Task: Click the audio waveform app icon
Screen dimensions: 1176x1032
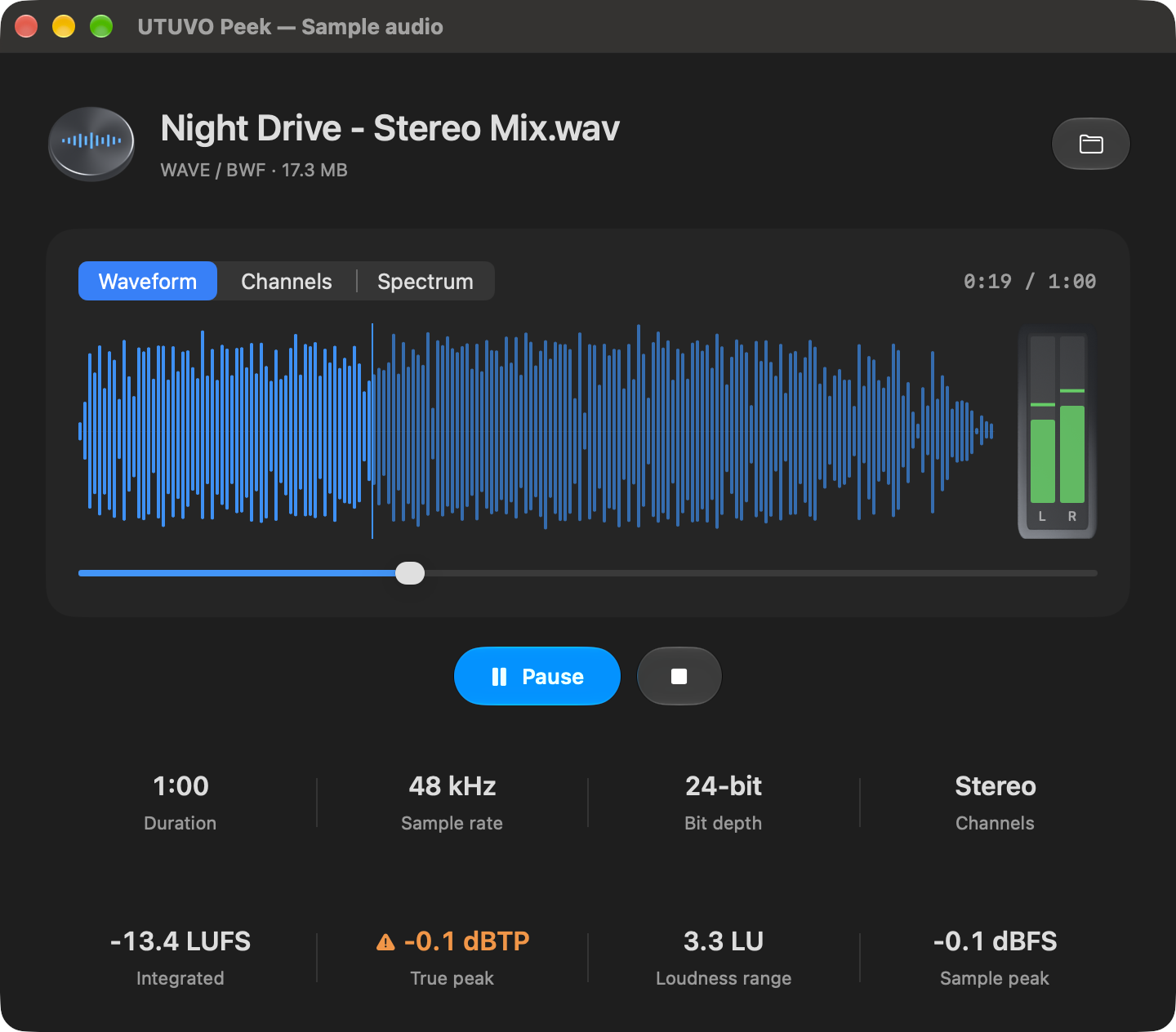Action: pos(91,144)
